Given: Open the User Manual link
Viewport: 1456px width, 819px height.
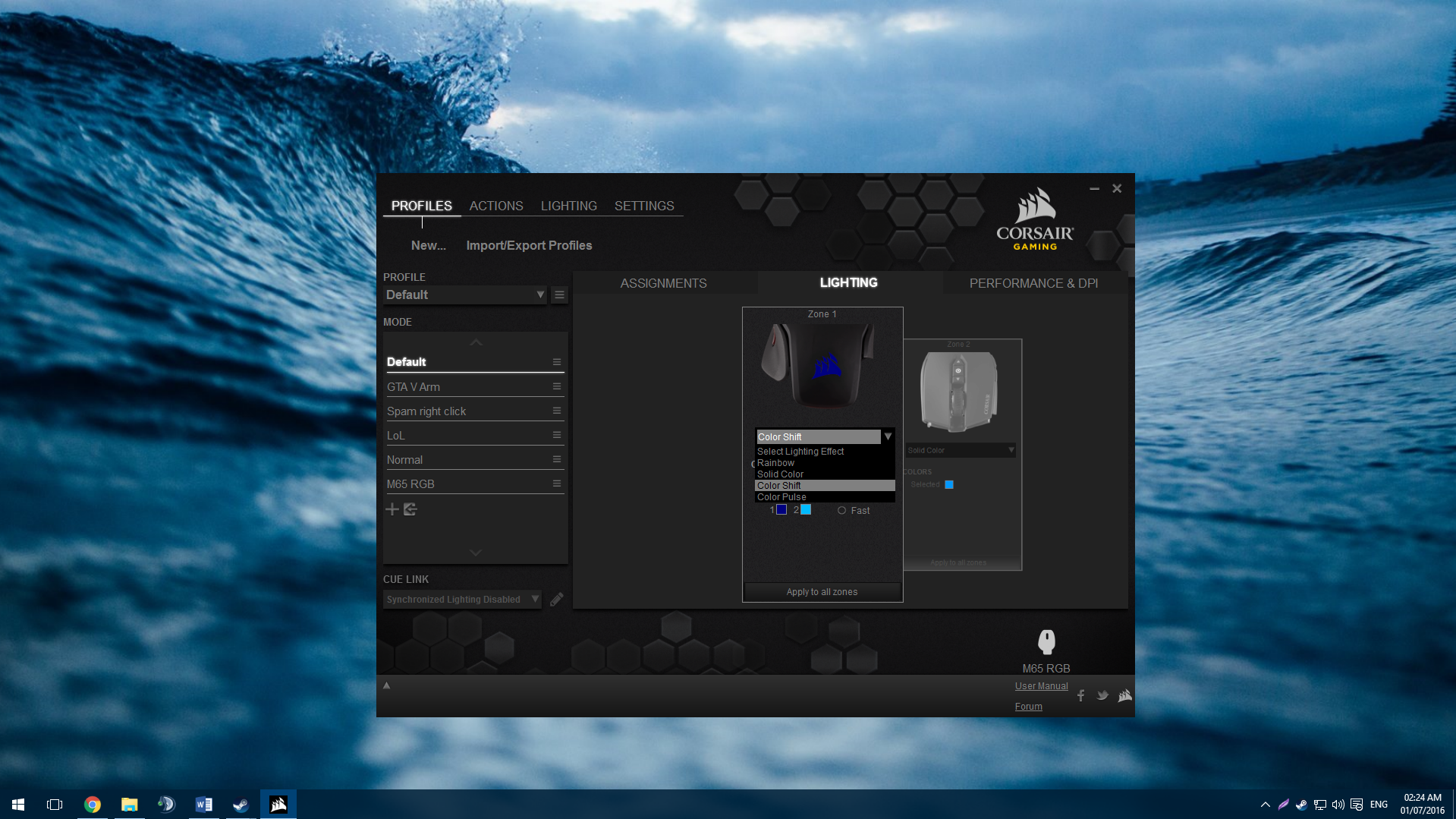Looking at the screenshot, I should [x=1041, y=686].
